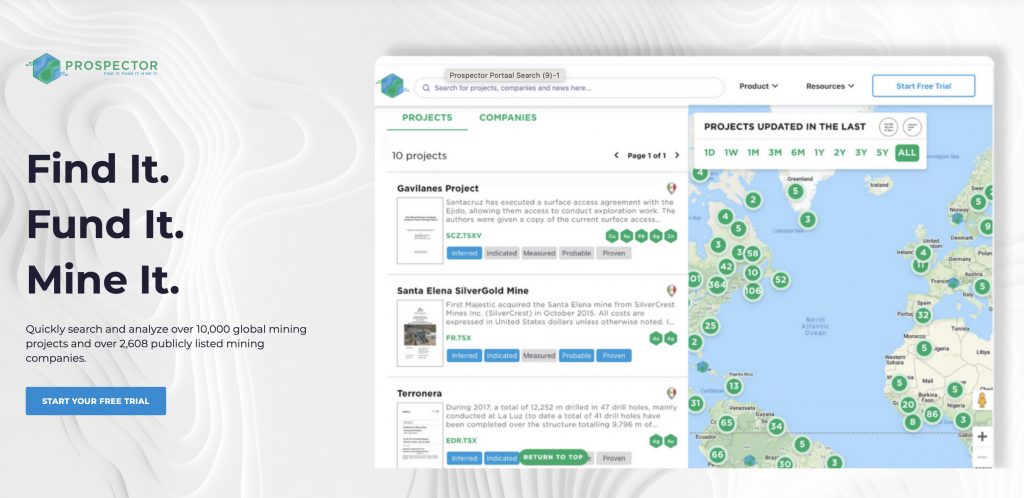Click the map cluster marker labeled 86

[x=932, y=413]
